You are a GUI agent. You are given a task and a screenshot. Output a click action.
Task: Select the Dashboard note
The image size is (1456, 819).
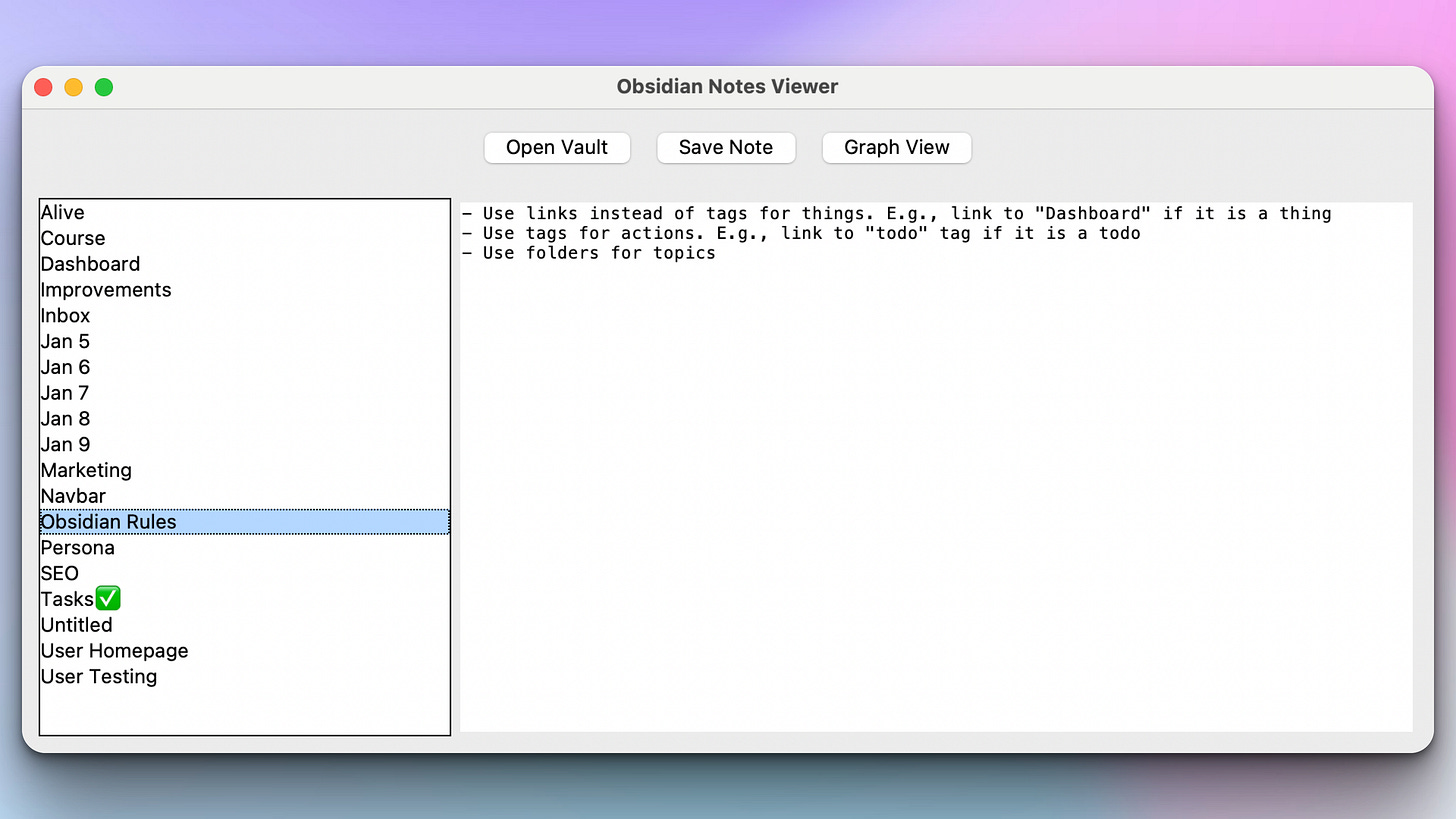[245, 264]
